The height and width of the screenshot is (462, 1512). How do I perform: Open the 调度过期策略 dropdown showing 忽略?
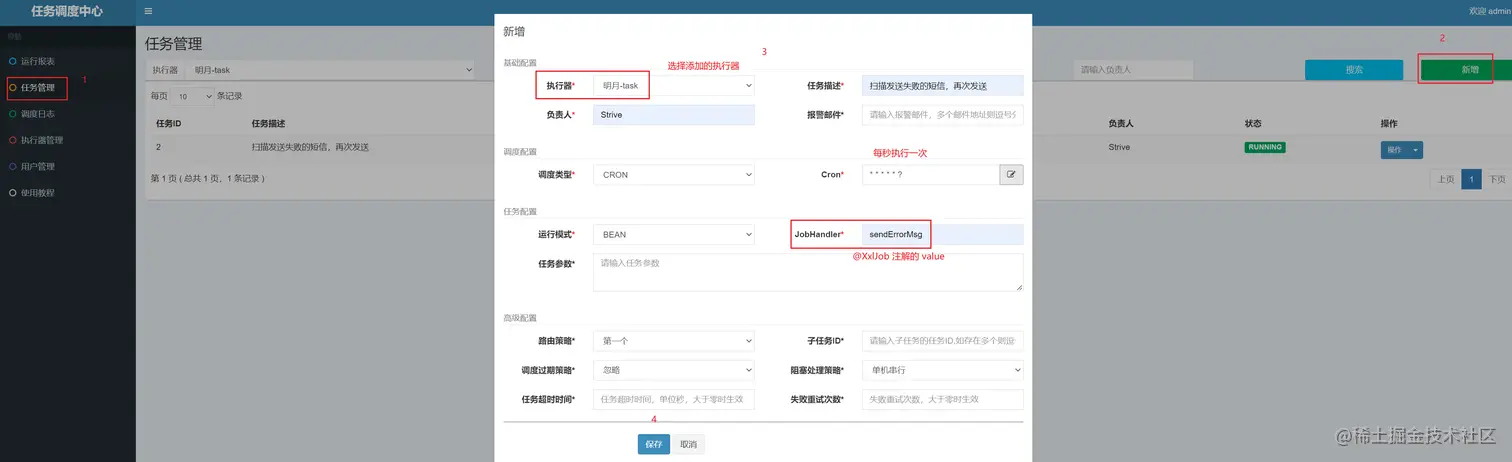pos(673,370)
